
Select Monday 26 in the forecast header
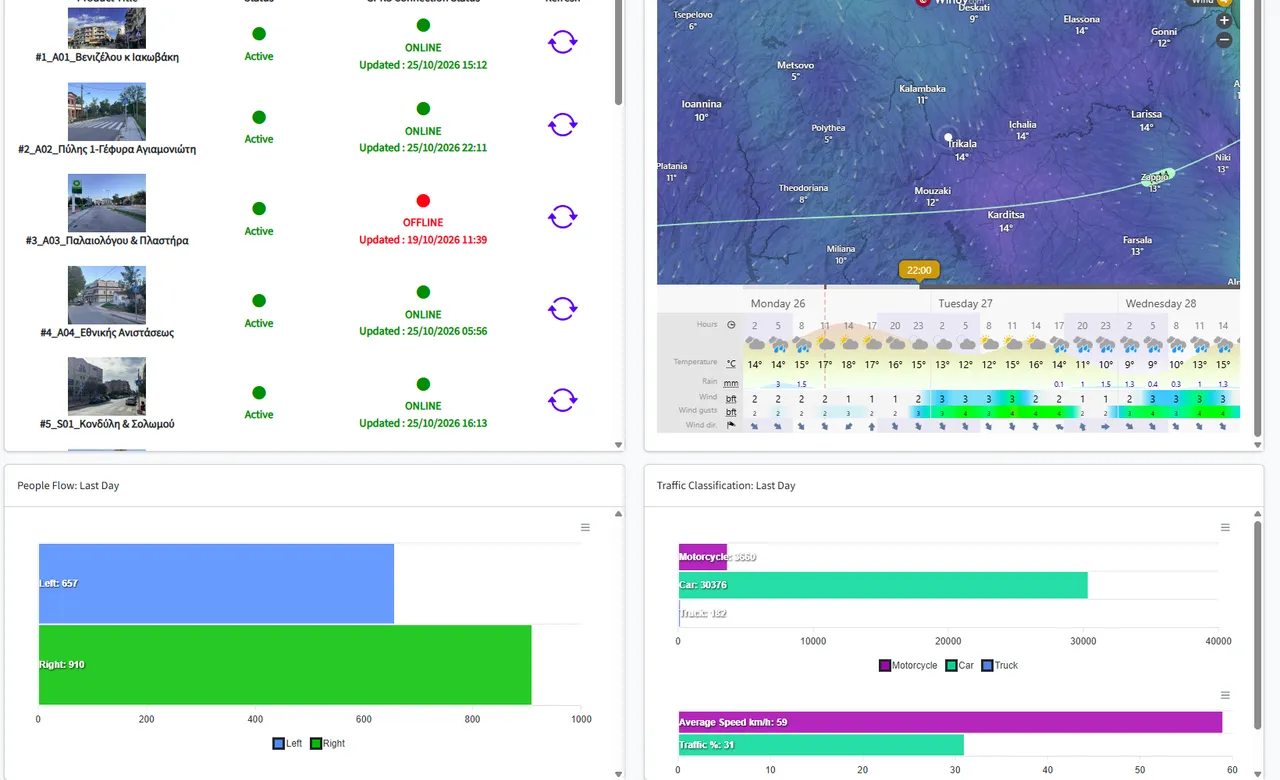click(778, 304)
